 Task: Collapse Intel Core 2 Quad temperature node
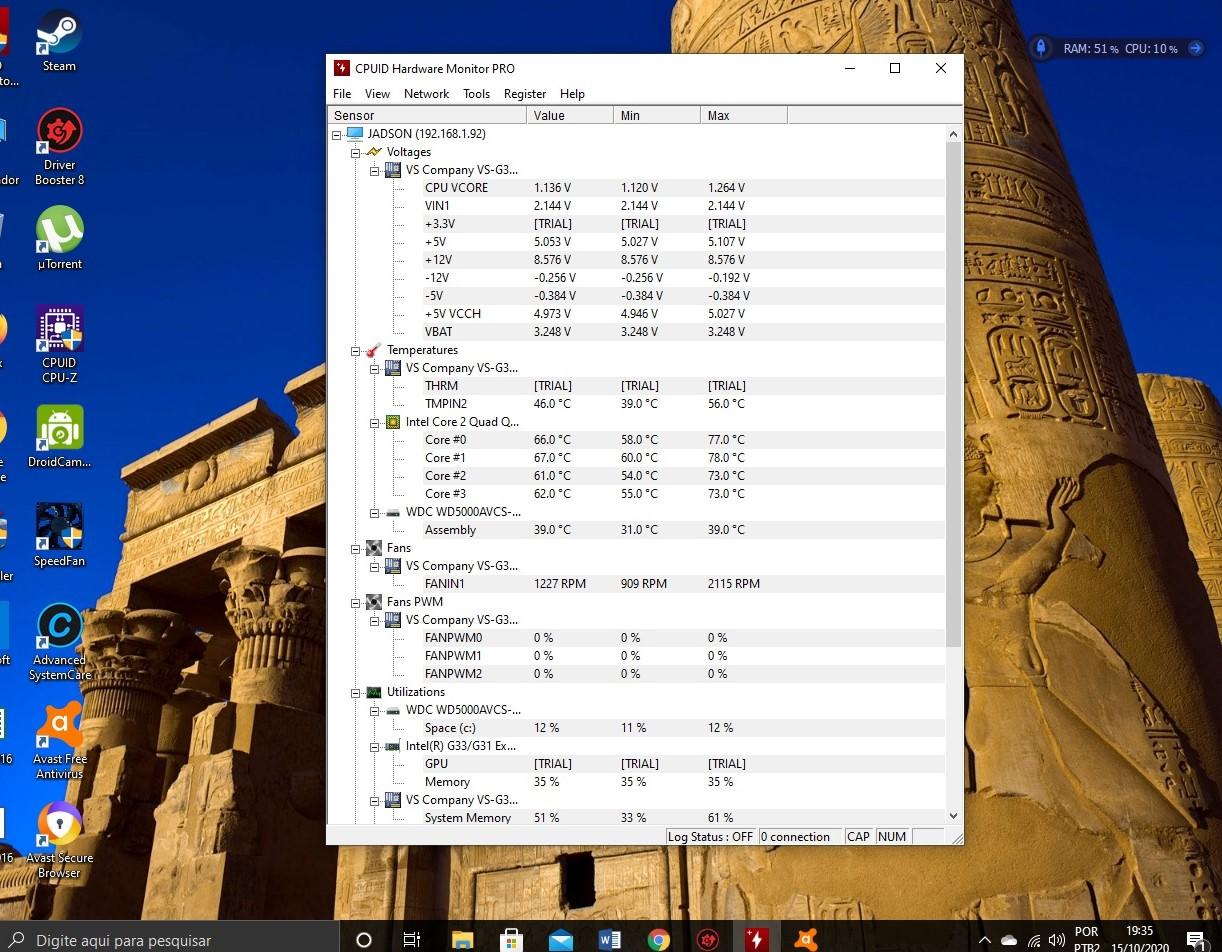[x=374, y=422]
